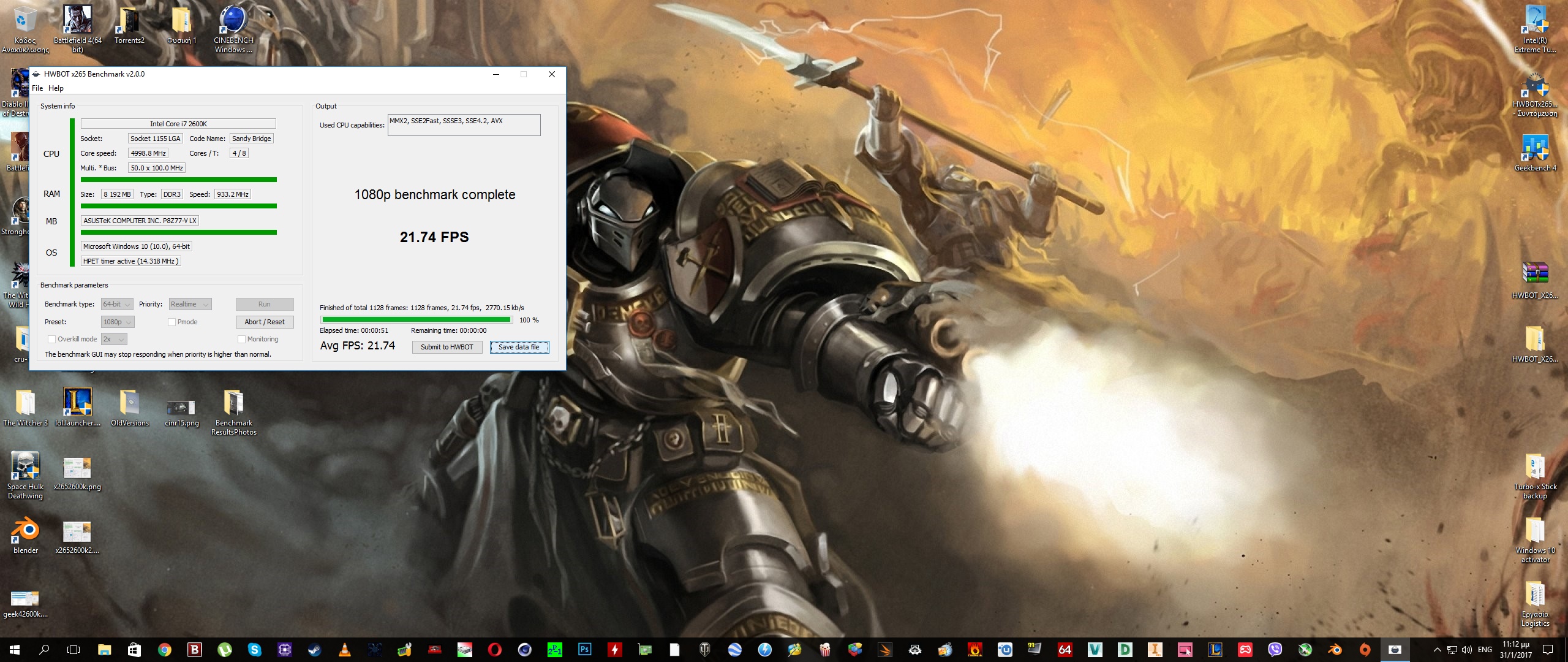The height and width of the screenshot is (662, 1568).
Task: Open Benchmark ResultsPhotos folder
Action: coord(233,412)
